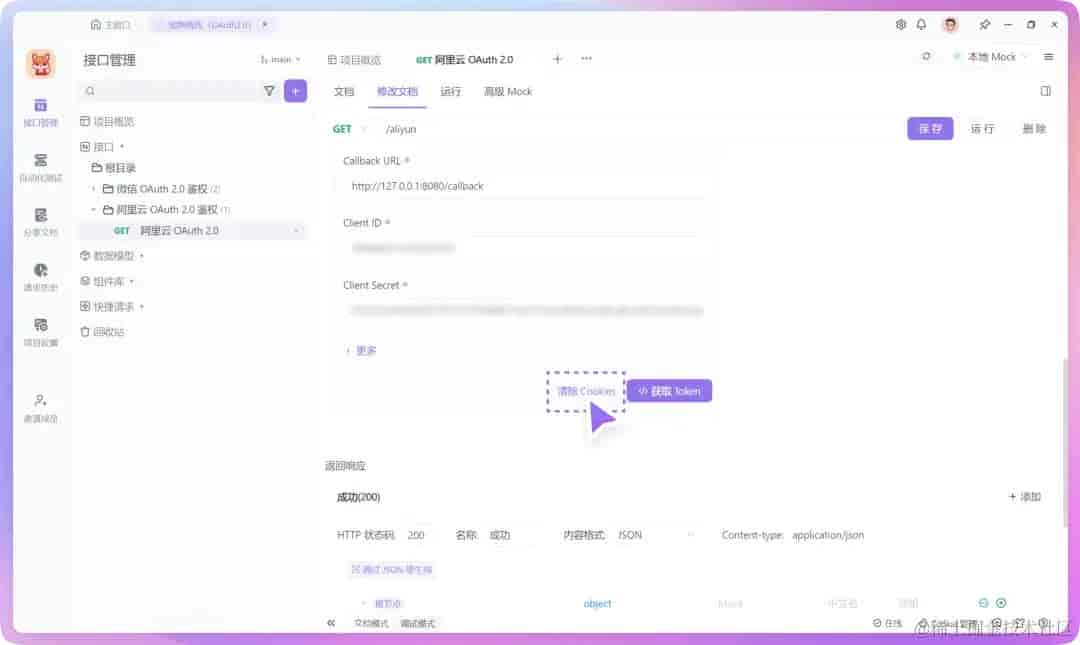The height and width of the screenshot is (645, 1080).
Task: Select the GET 阿里云 OAuth 2.0 tab
Action: click(465, 60)
